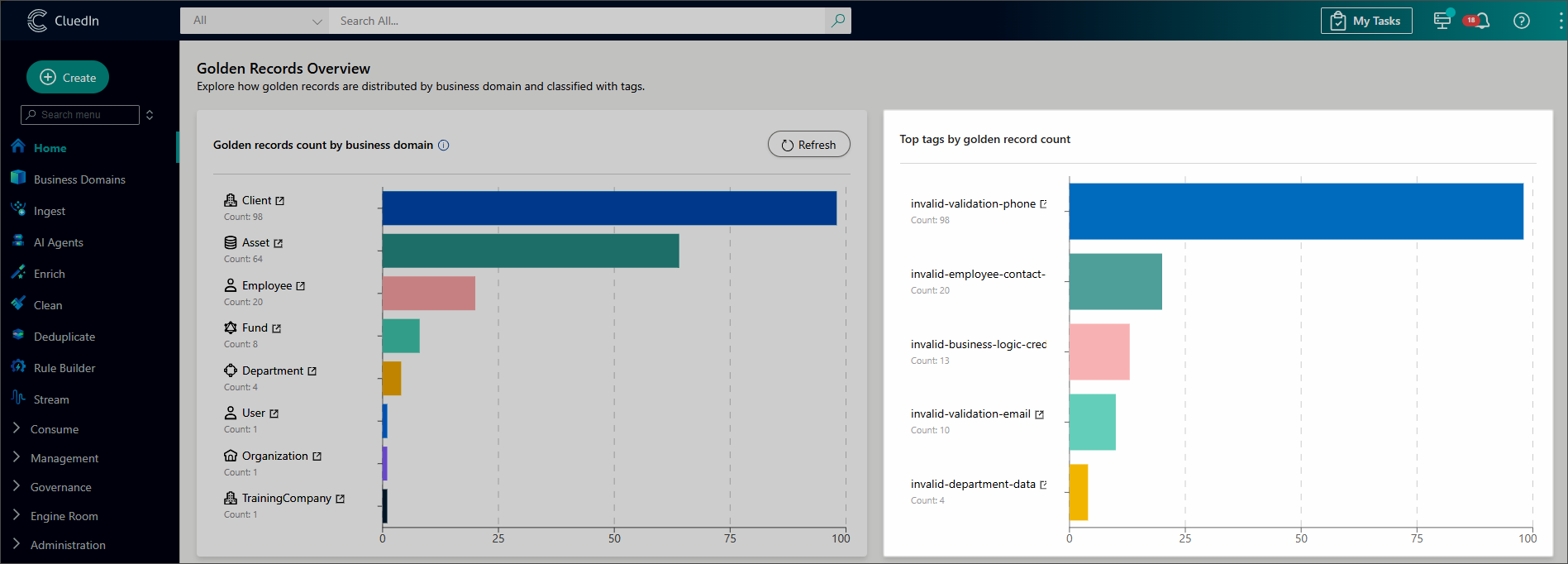
Task: Click the blue invalid-validation-phone bar
Action: 1295,212
